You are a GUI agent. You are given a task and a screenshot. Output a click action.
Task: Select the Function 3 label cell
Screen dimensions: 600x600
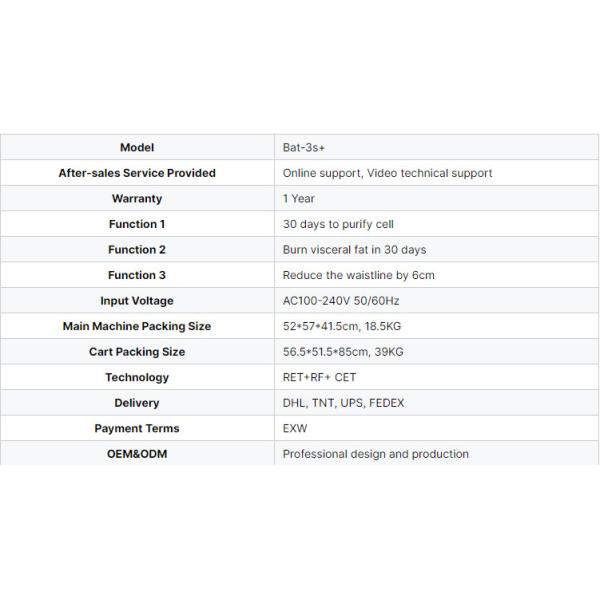click(137, 275)
